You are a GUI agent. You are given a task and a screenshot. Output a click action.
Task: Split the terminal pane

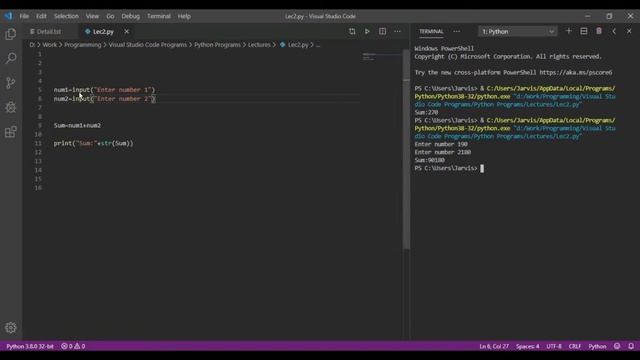click(x=584, y=31)
